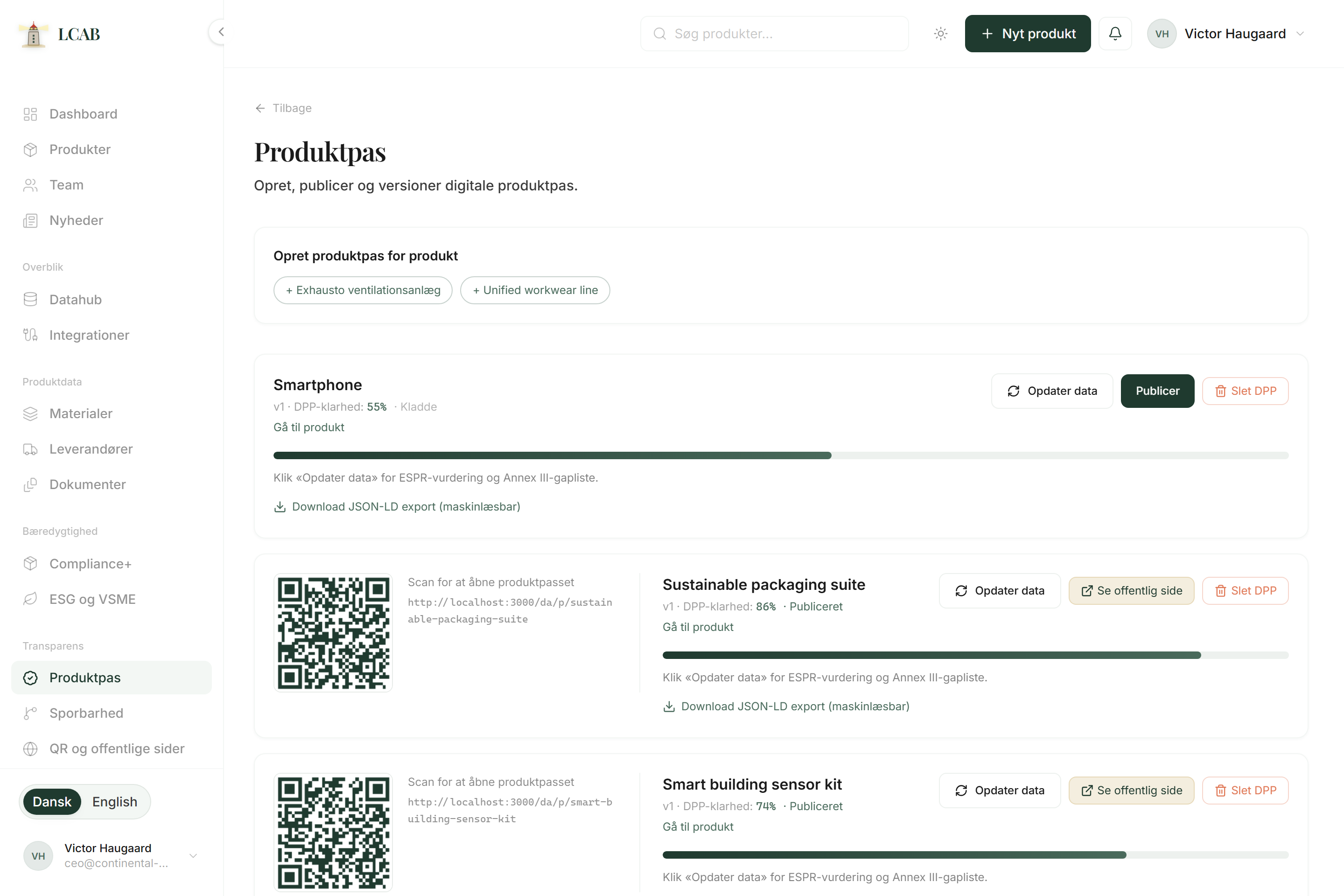This screenshot has height=896, width=1344.
Task: Toggle the light/dark theme sun icon
Action: 941,34
